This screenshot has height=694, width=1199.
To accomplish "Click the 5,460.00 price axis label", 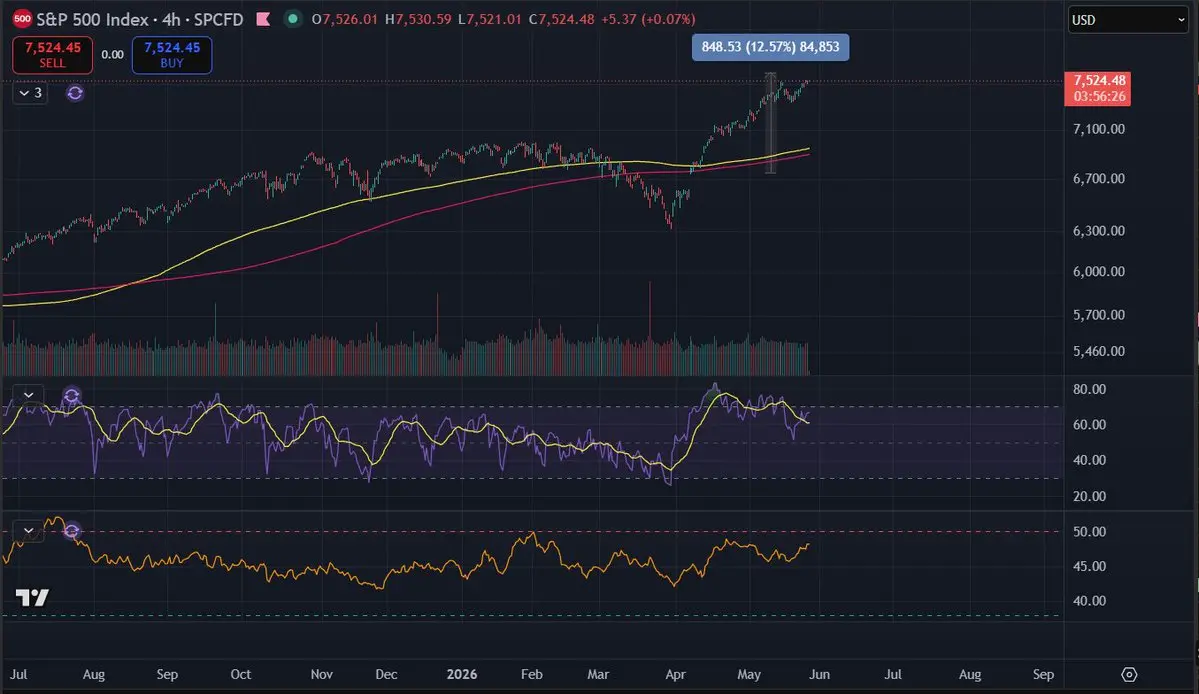I will coord(1099,352).
